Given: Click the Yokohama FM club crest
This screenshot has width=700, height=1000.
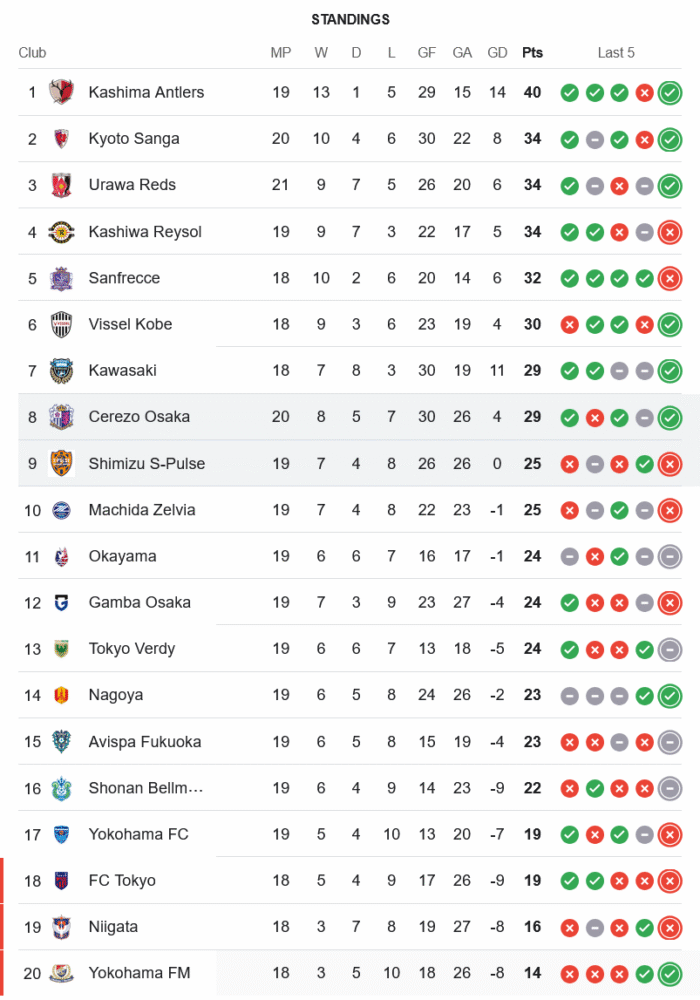Looking at the screenshot, I should pyautogui.click(x=62, y=973).
